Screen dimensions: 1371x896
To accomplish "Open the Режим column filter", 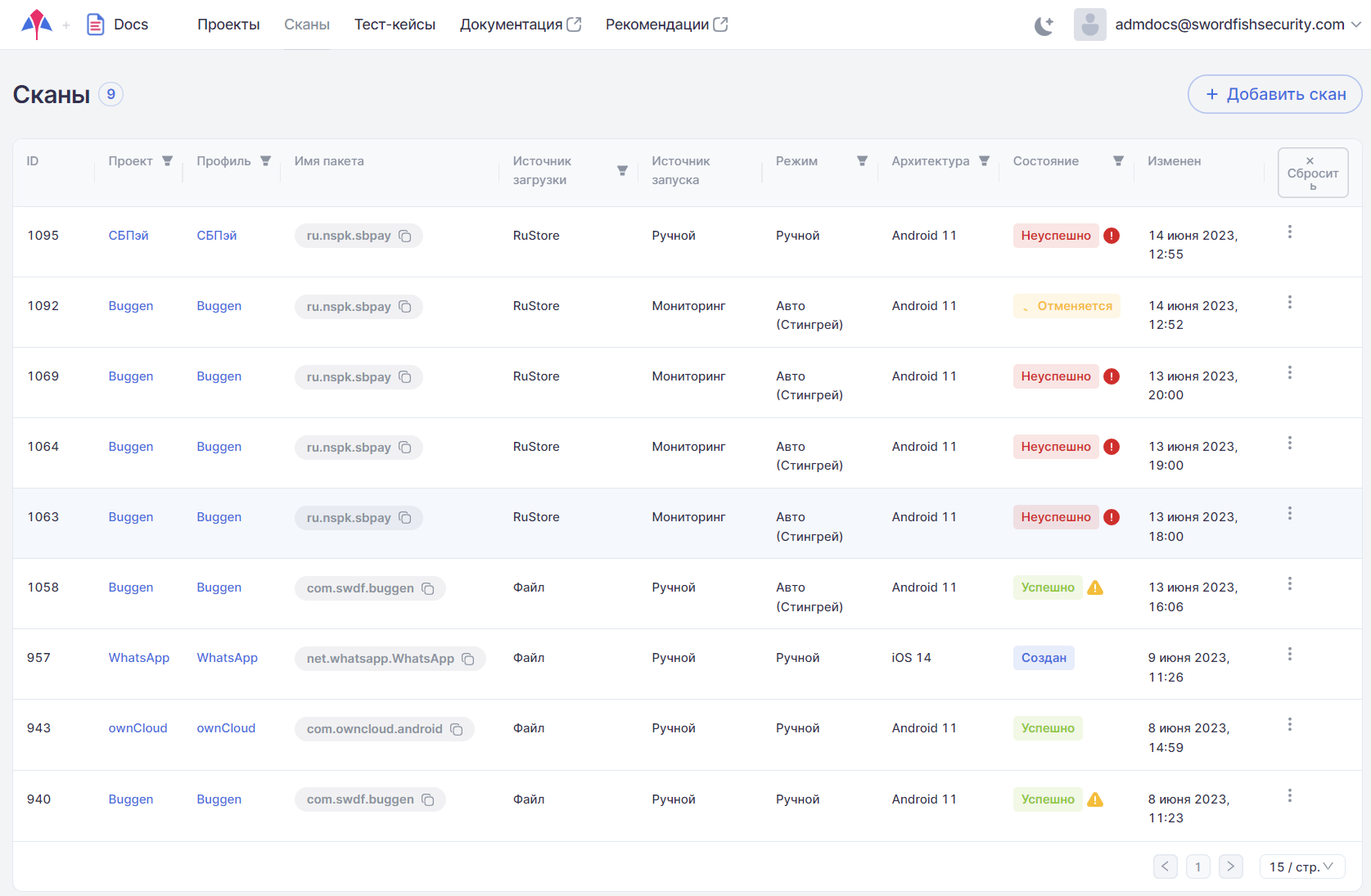I will (862, 161).
